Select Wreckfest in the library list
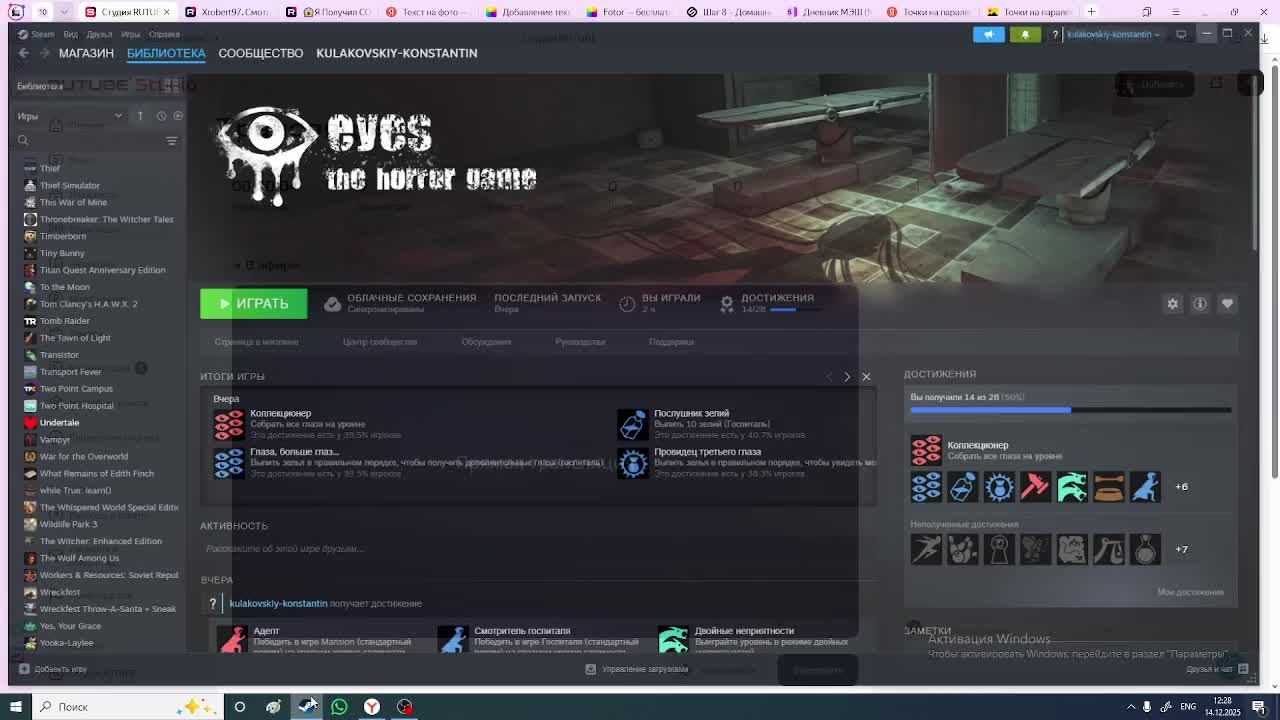The image size is (1280, 720). 59,592
